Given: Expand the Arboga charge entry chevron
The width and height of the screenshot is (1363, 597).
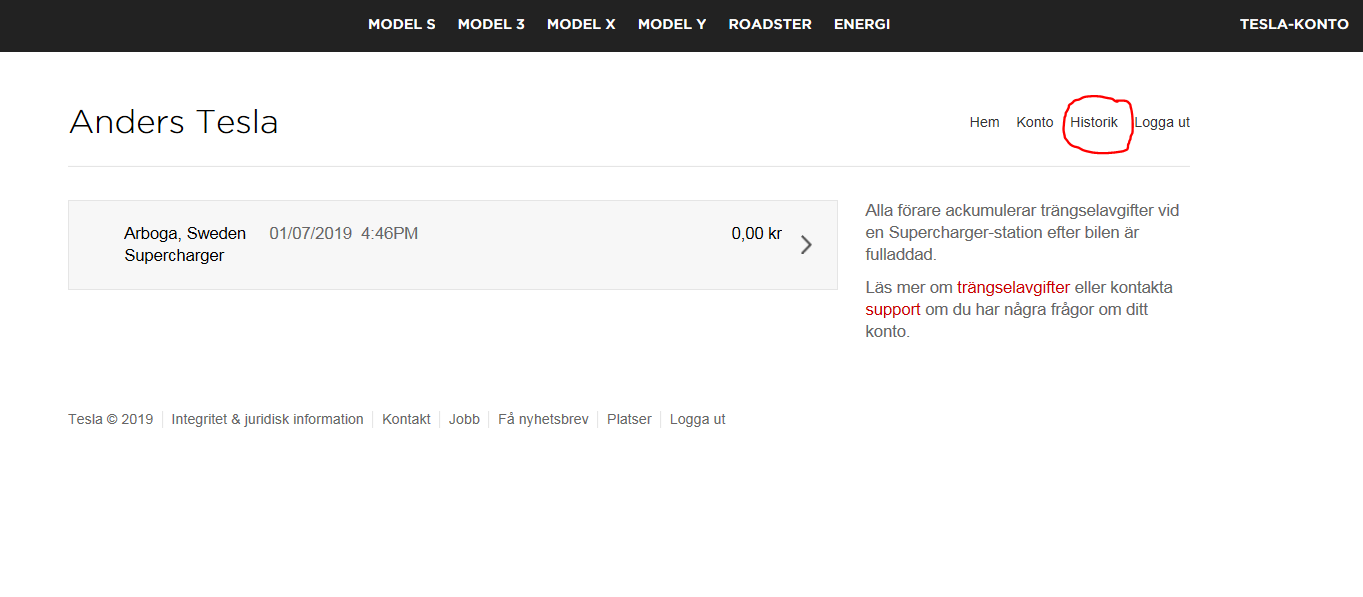Looking at the screenshot, I should click(x=806, y=245).
